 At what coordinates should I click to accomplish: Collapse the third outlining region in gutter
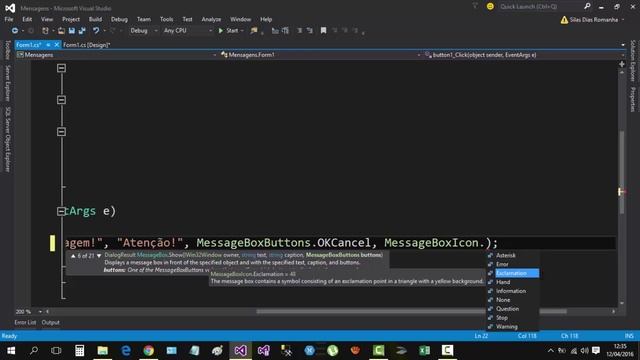pyautogui.click(x=61, y=131)
